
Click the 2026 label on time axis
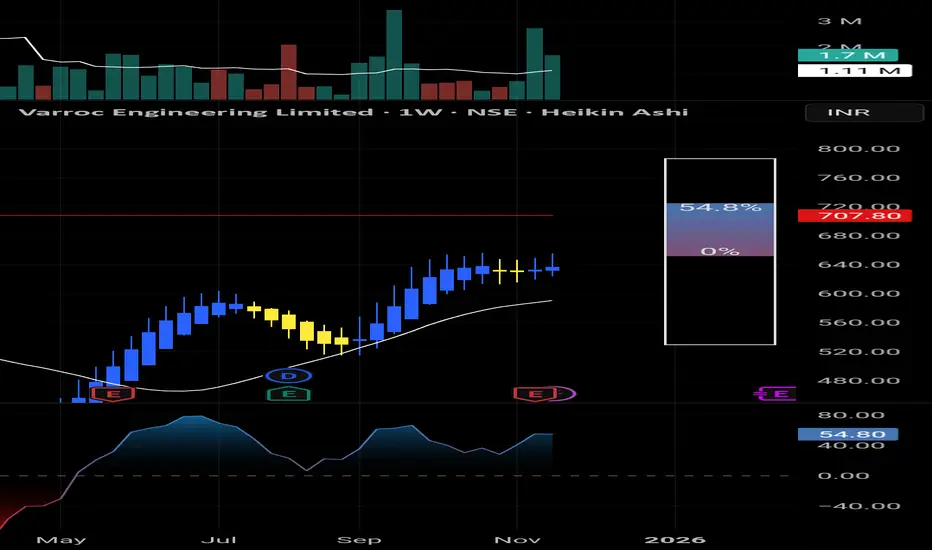point(675,540)
